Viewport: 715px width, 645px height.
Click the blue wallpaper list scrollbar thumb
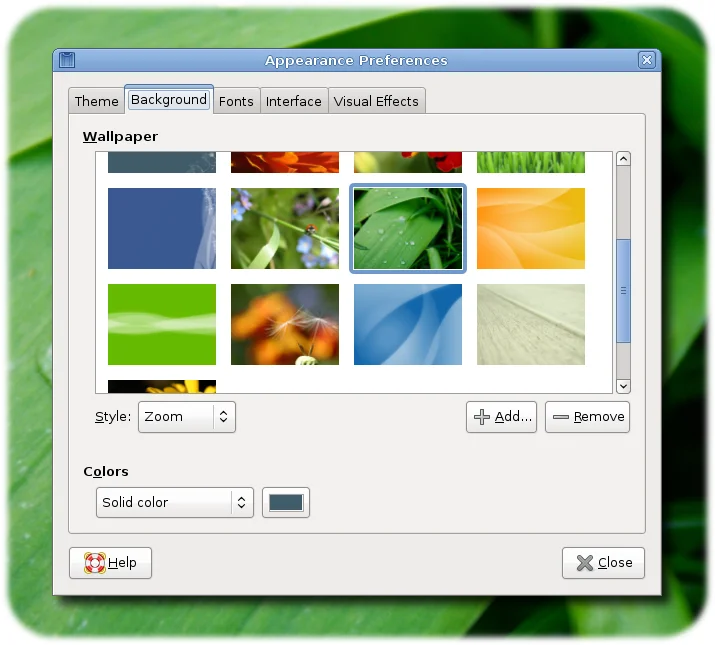[x=623, y=291]
